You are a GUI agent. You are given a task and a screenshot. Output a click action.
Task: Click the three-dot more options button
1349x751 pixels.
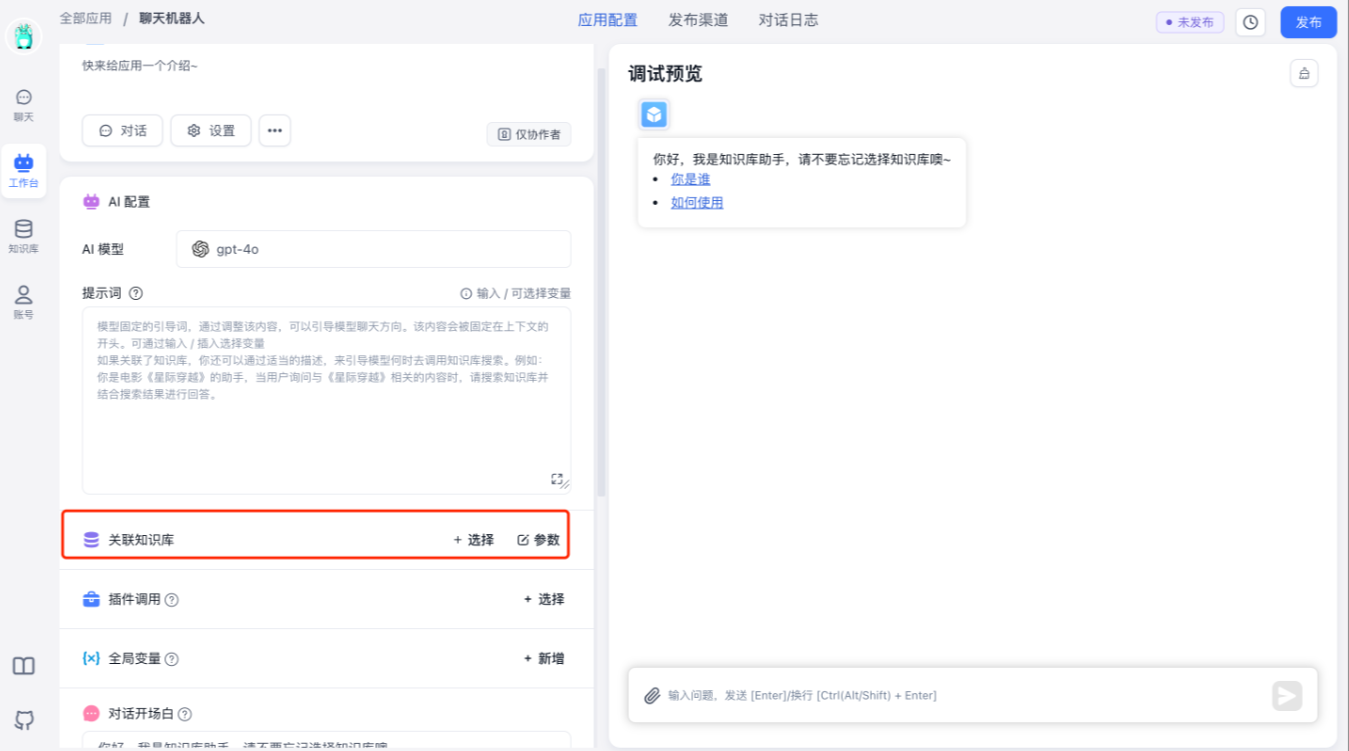tap(275, 130)
